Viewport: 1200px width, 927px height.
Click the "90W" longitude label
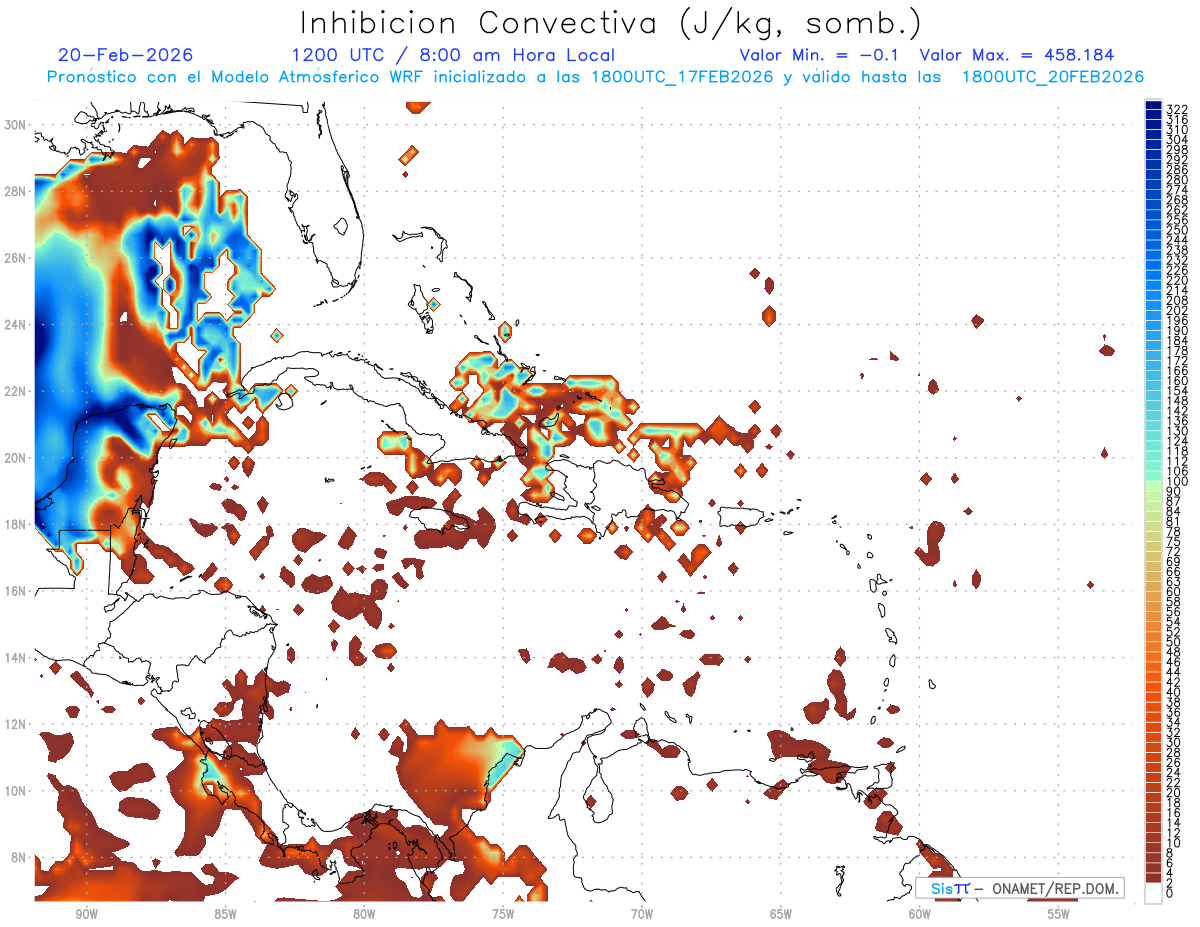click(x=86, y=914)
